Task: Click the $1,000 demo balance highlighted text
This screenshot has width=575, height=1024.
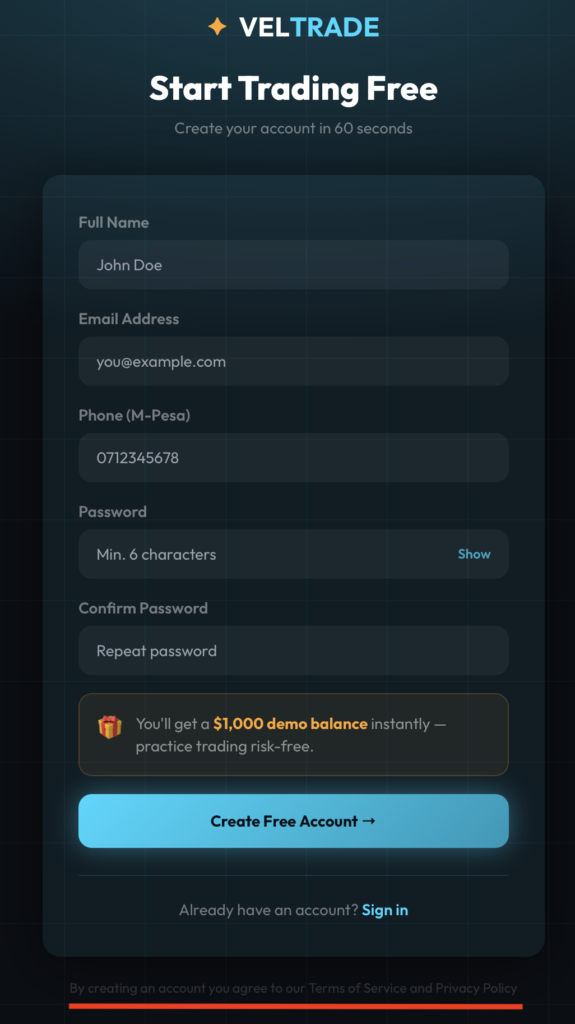Action: tap(290, 724)
